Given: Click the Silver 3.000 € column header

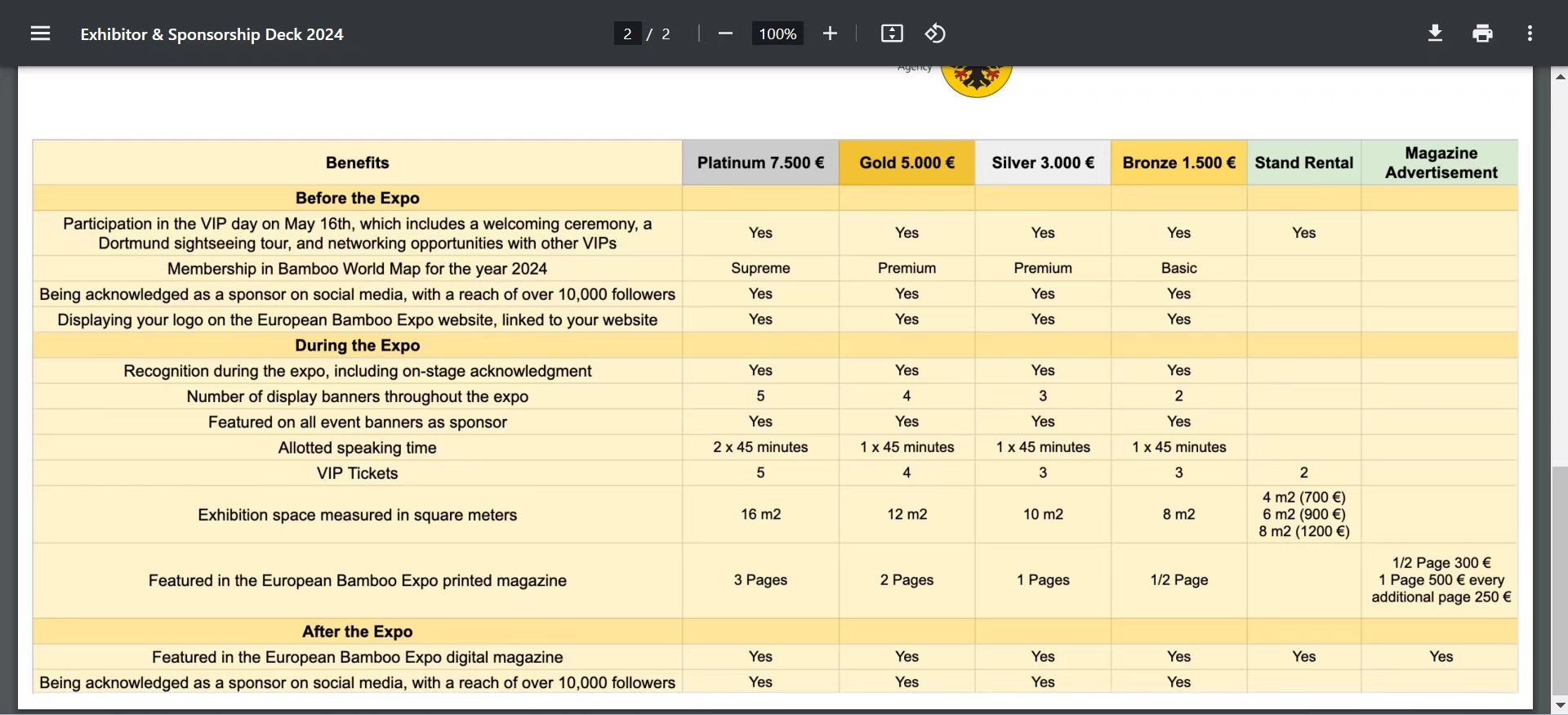Looking at the screenshot, I should pos(1043,163).
